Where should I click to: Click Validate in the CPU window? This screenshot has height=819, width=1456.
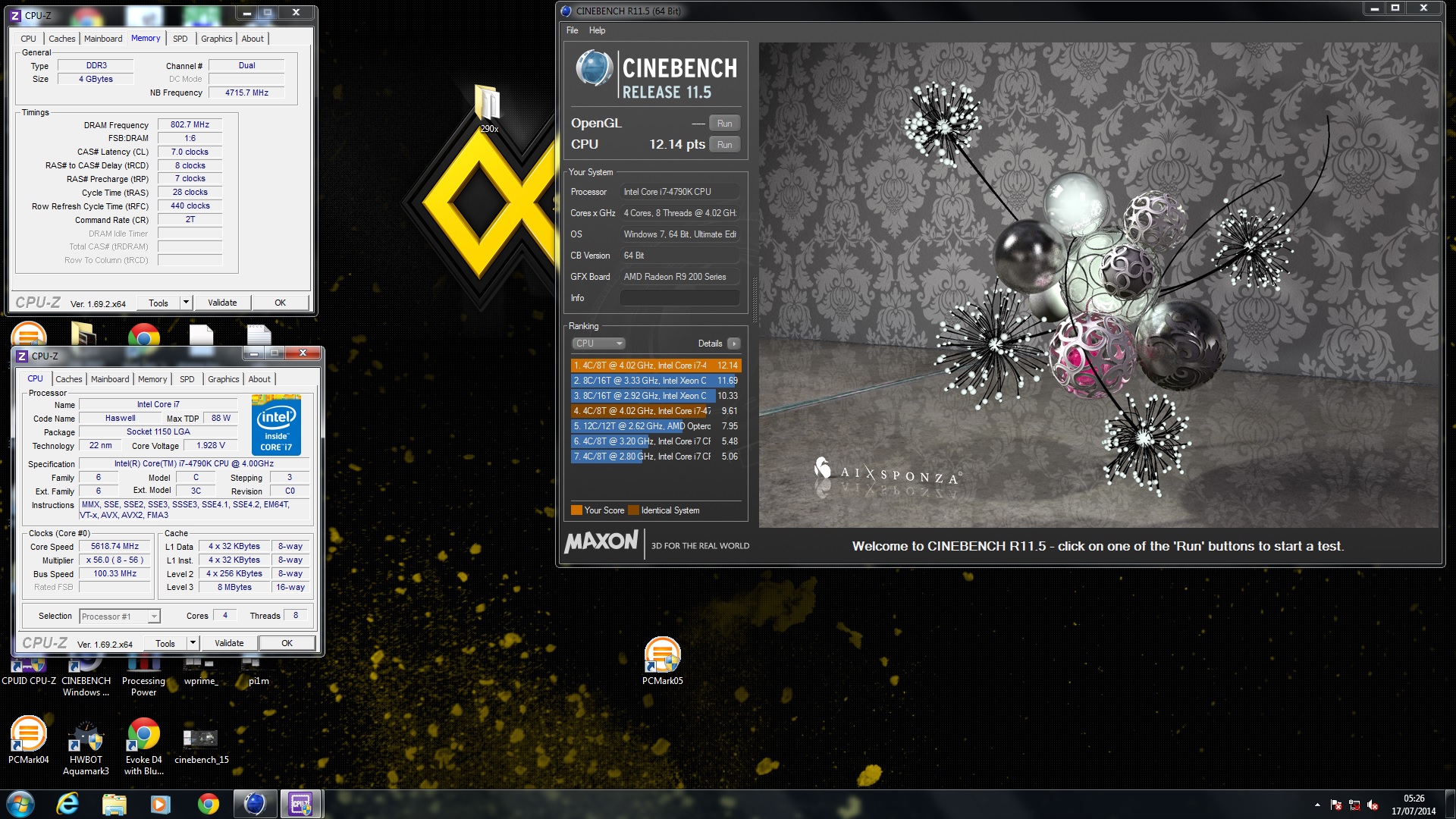coord(229,643)
